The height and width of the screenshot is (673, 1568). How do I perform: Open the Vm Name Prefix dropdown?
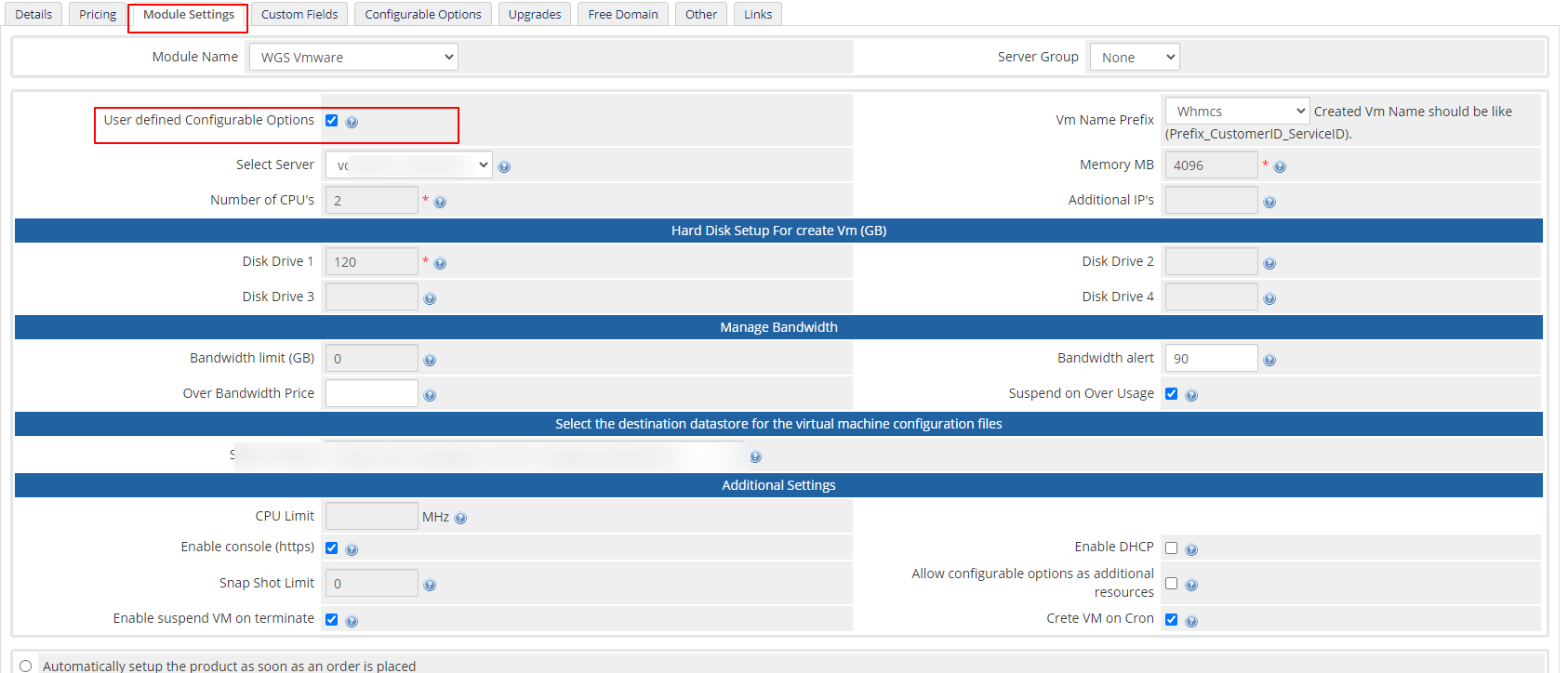point(1237,112)
